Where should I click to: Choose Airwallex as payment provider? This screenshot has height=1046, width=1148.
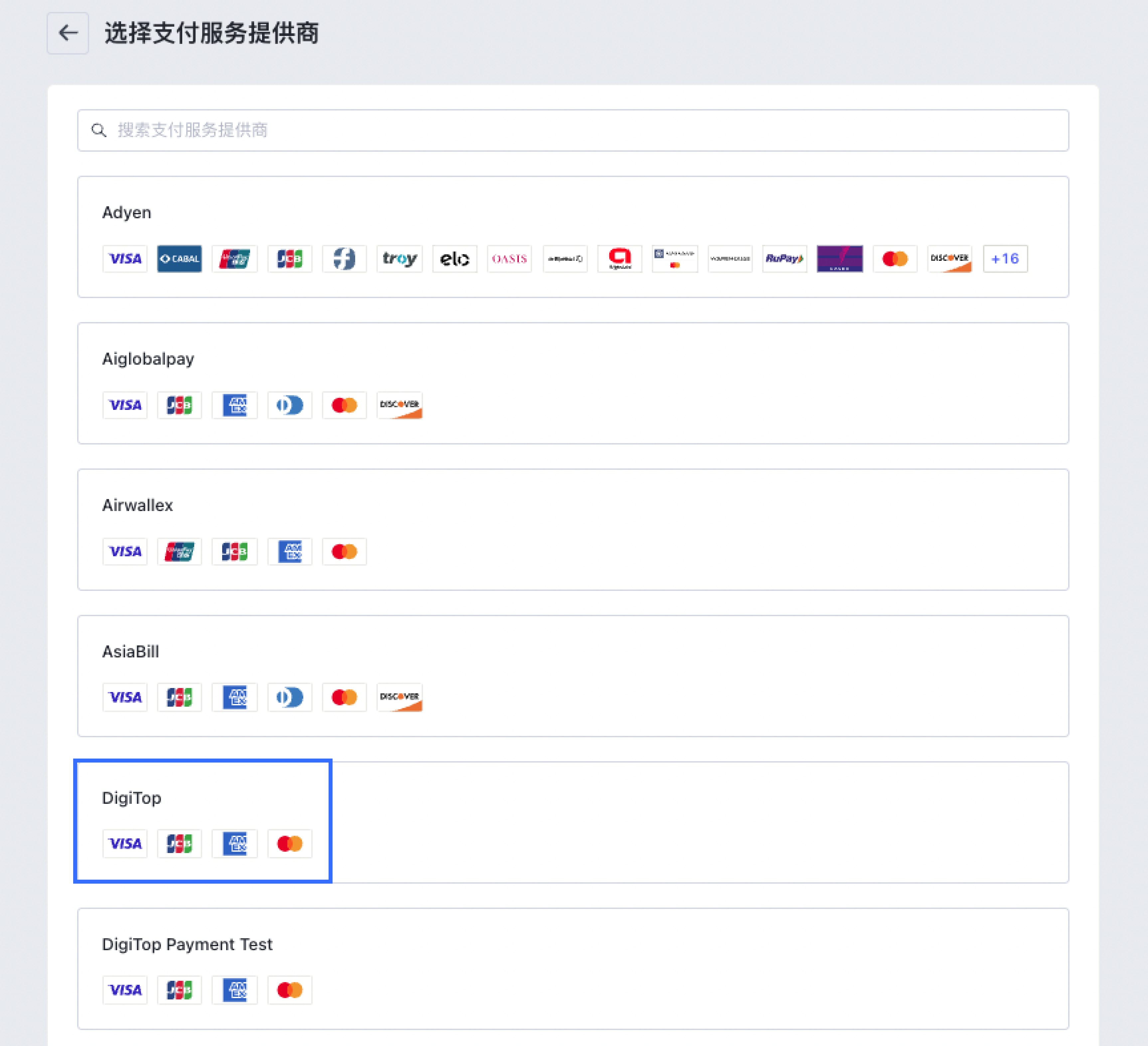[x=137, y=505]
